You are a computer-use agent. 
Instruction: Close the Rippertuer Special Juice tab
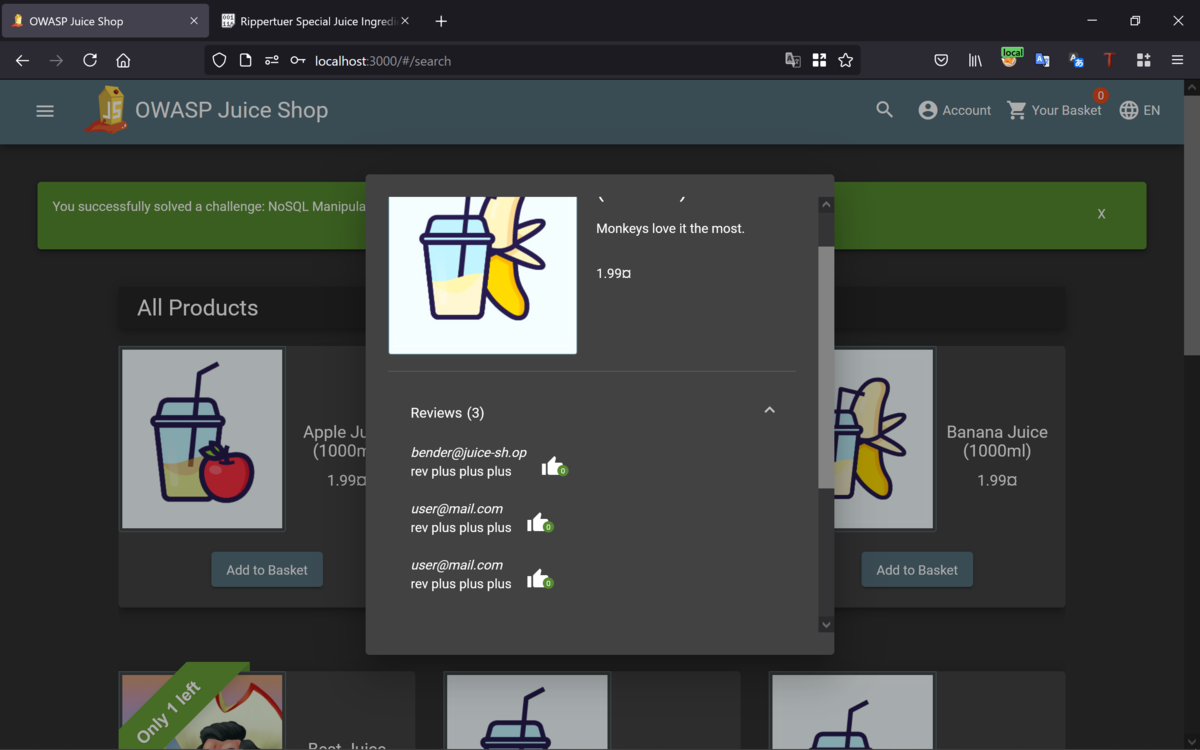pos(405,21)
